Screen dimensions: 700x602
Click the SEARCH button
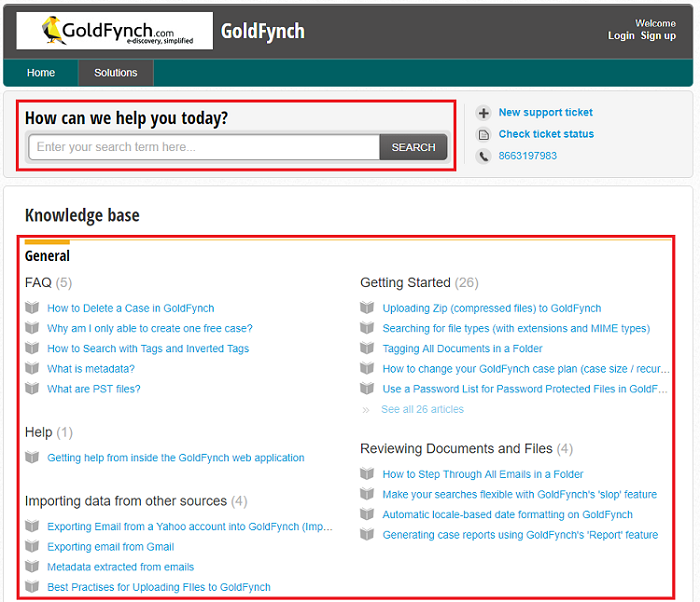click(413, 147)
